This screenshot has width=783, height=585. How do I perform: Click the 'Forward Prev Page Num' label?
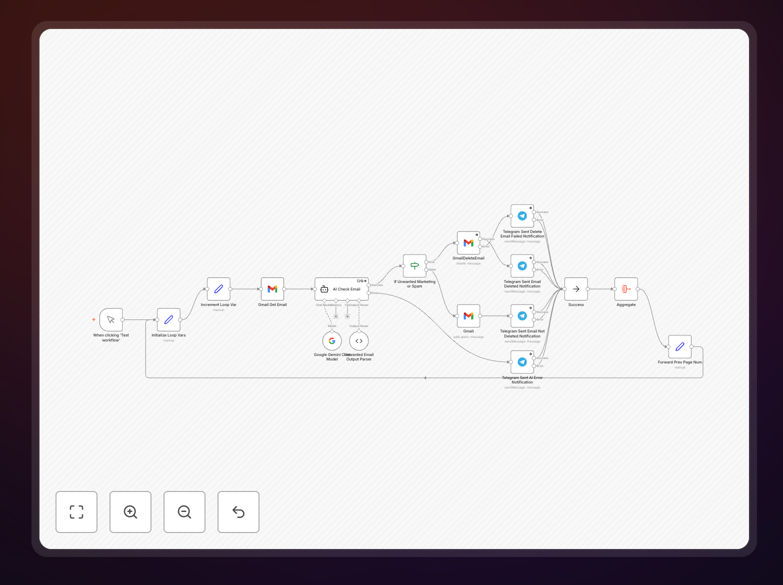point(680,362)
